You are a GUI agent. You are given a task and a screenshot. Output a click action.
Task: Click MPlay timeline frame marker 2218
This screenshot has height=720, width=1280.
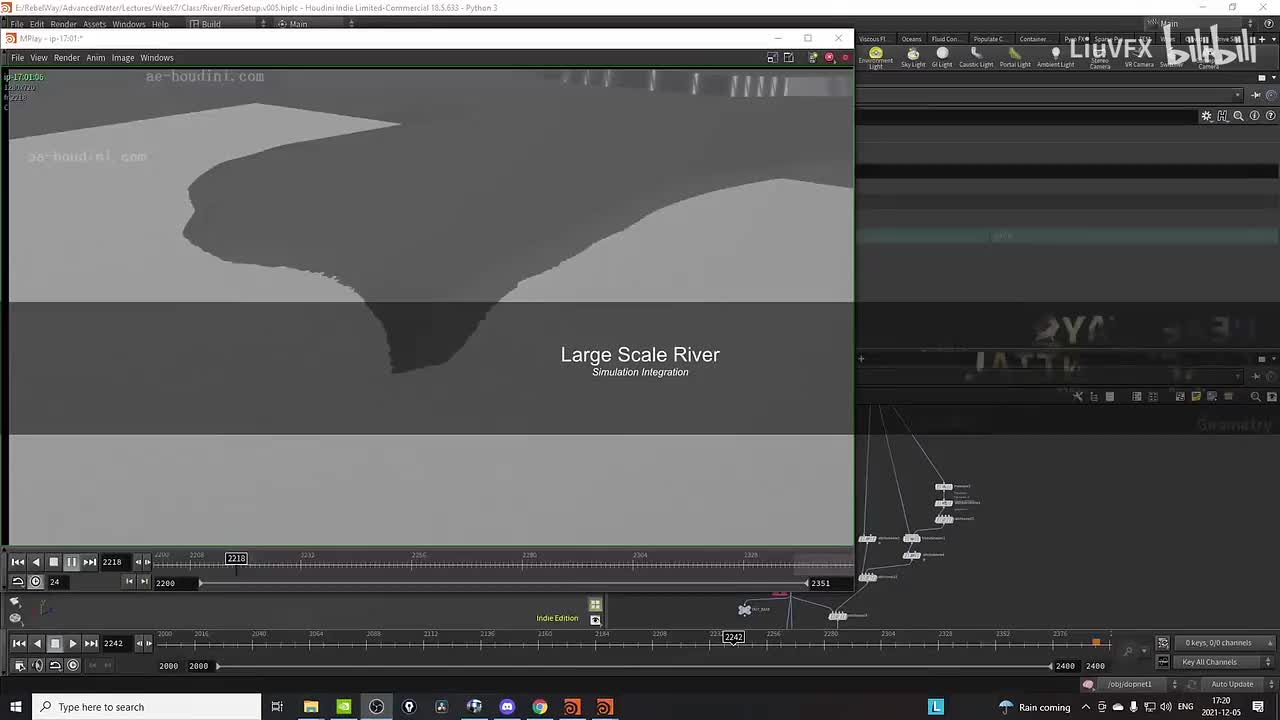coord(236,558)
